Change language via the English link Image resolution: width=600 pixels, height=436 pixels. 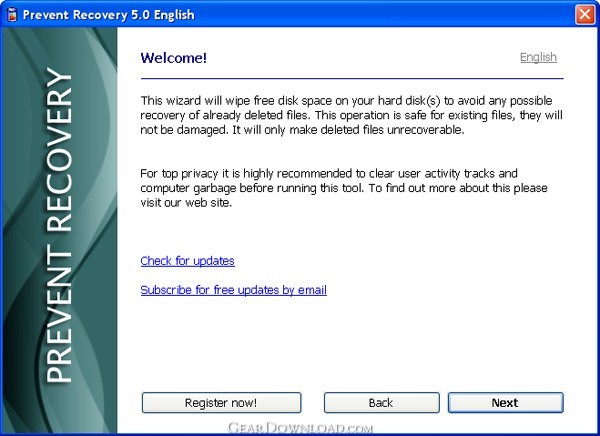[x=538, y=57]
